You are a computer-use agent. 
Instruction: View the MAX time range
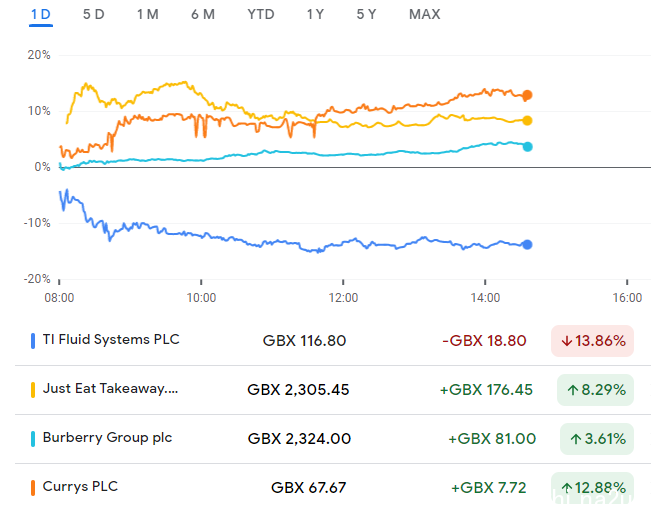pyautogui.click(x=424, y=15)
